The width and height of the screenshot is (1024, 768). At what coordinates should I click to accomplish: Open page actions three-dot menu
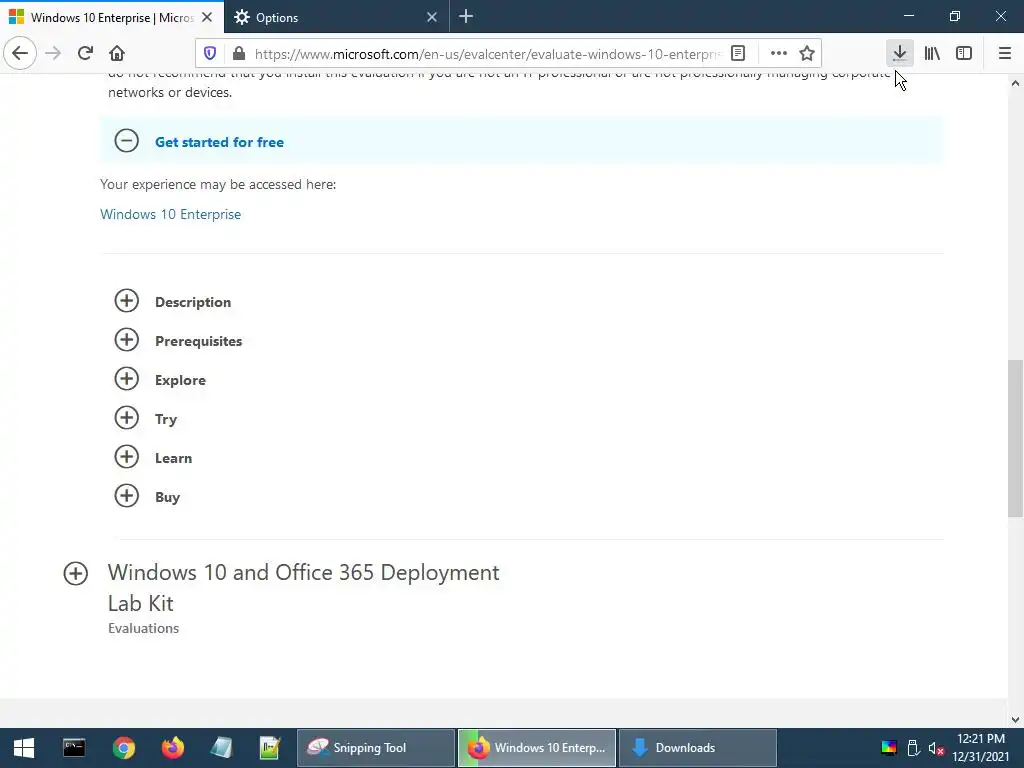click(778, 54)
